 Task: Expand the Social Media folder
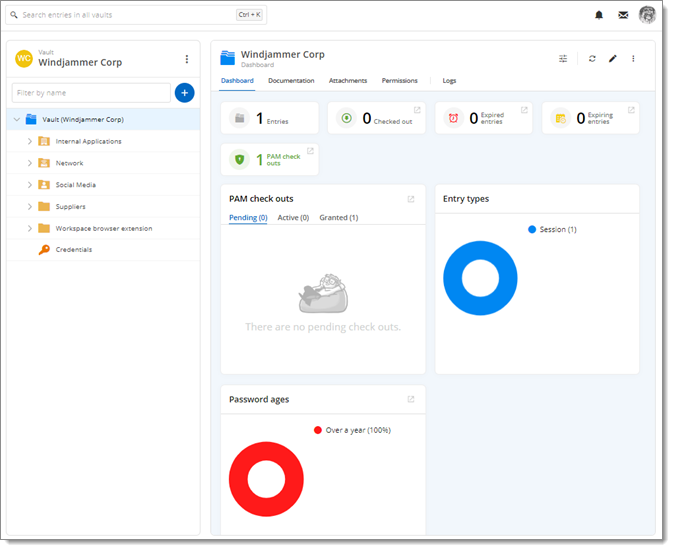[29, 185]
